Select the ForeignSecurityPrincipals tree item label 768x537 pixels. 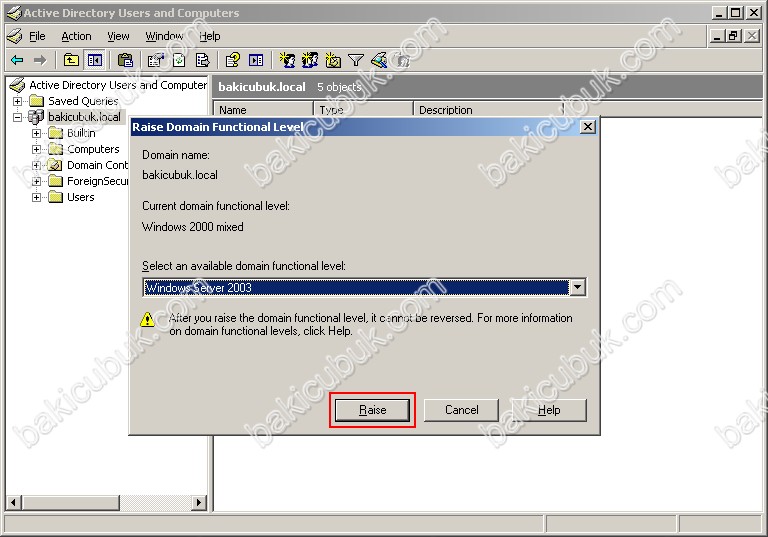97,181
